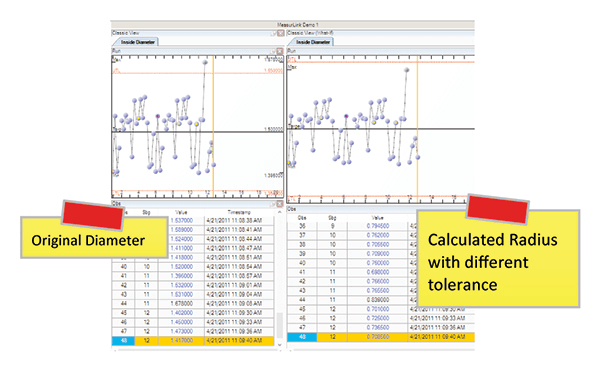
Task: Select value 1.417000 in highlighted left row
Action: pos(182,340)
